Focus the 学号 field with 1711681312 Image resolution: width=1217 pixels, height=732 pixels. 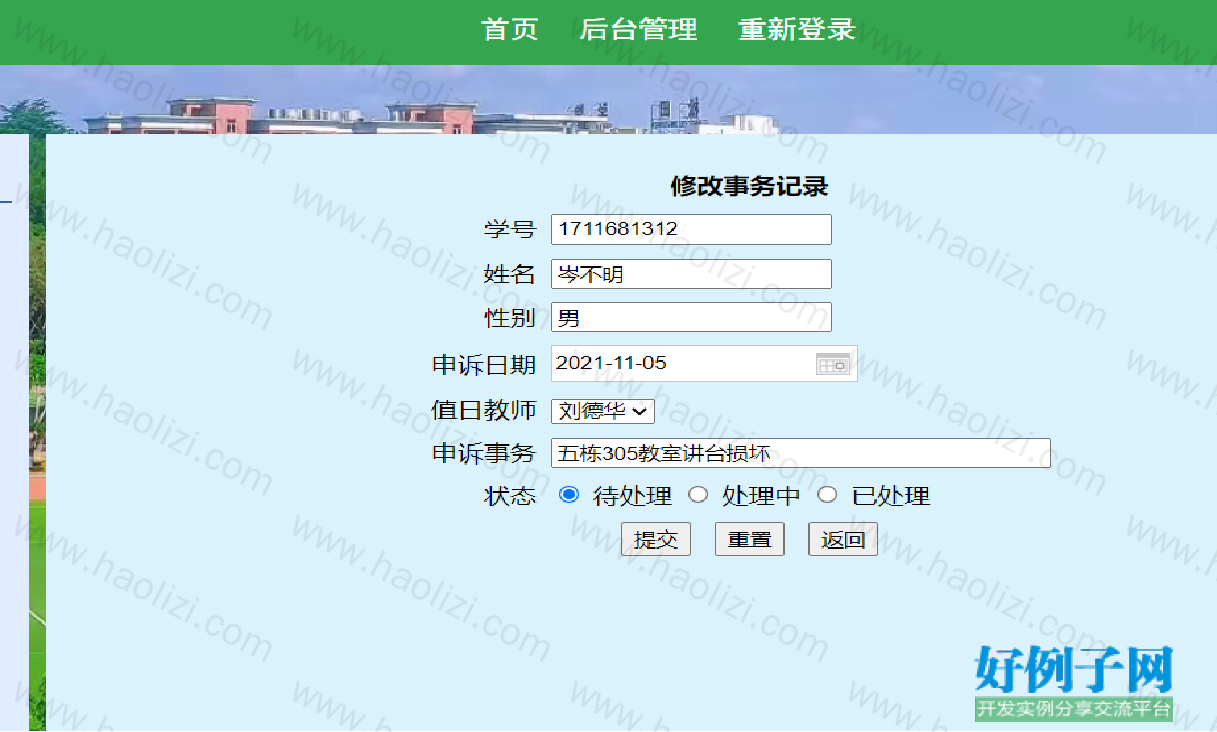tap(691, 229)
